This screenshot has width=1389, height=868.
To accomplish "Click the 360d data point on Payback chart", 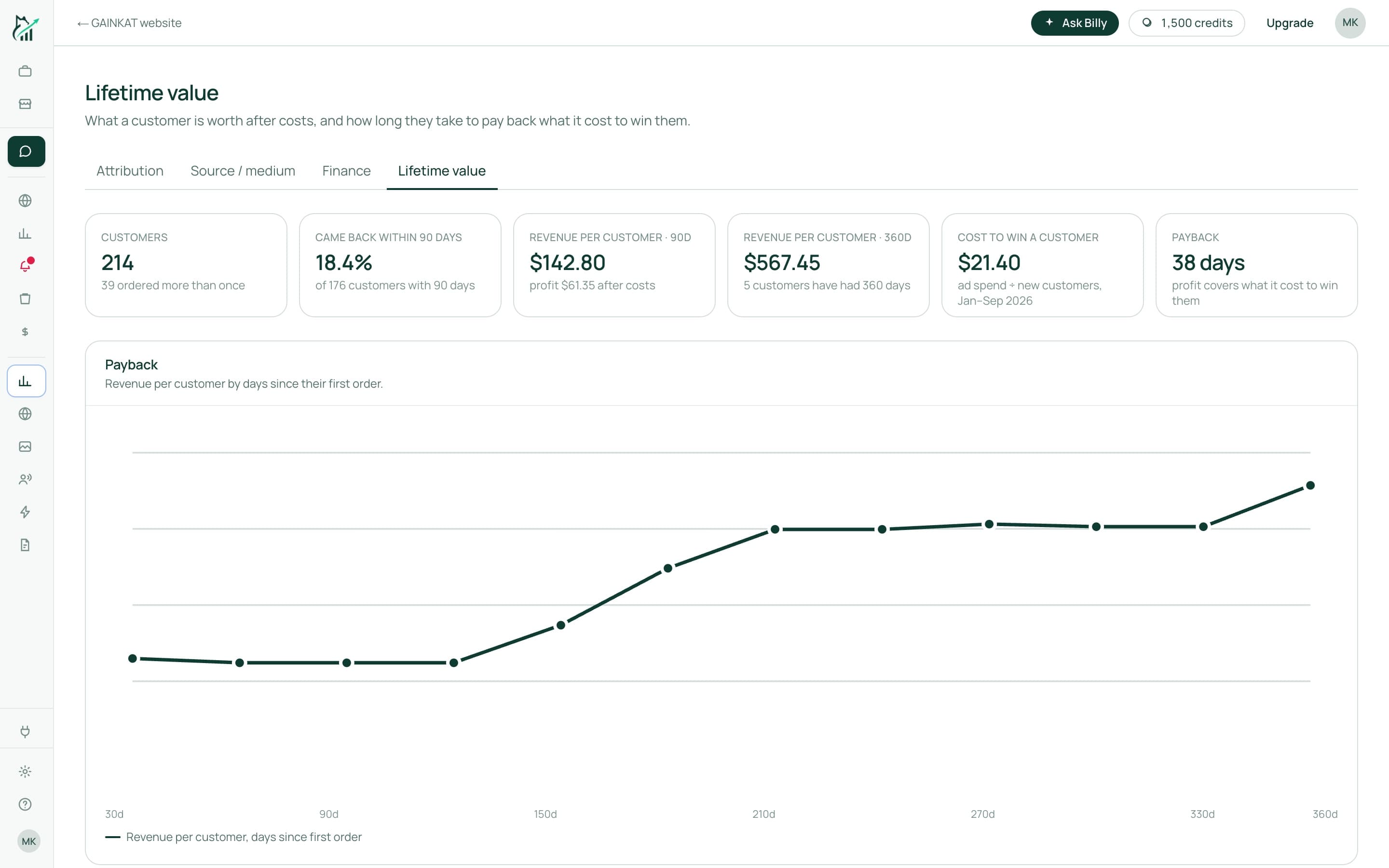I will pyautogui.click(x=1310, y=485).
